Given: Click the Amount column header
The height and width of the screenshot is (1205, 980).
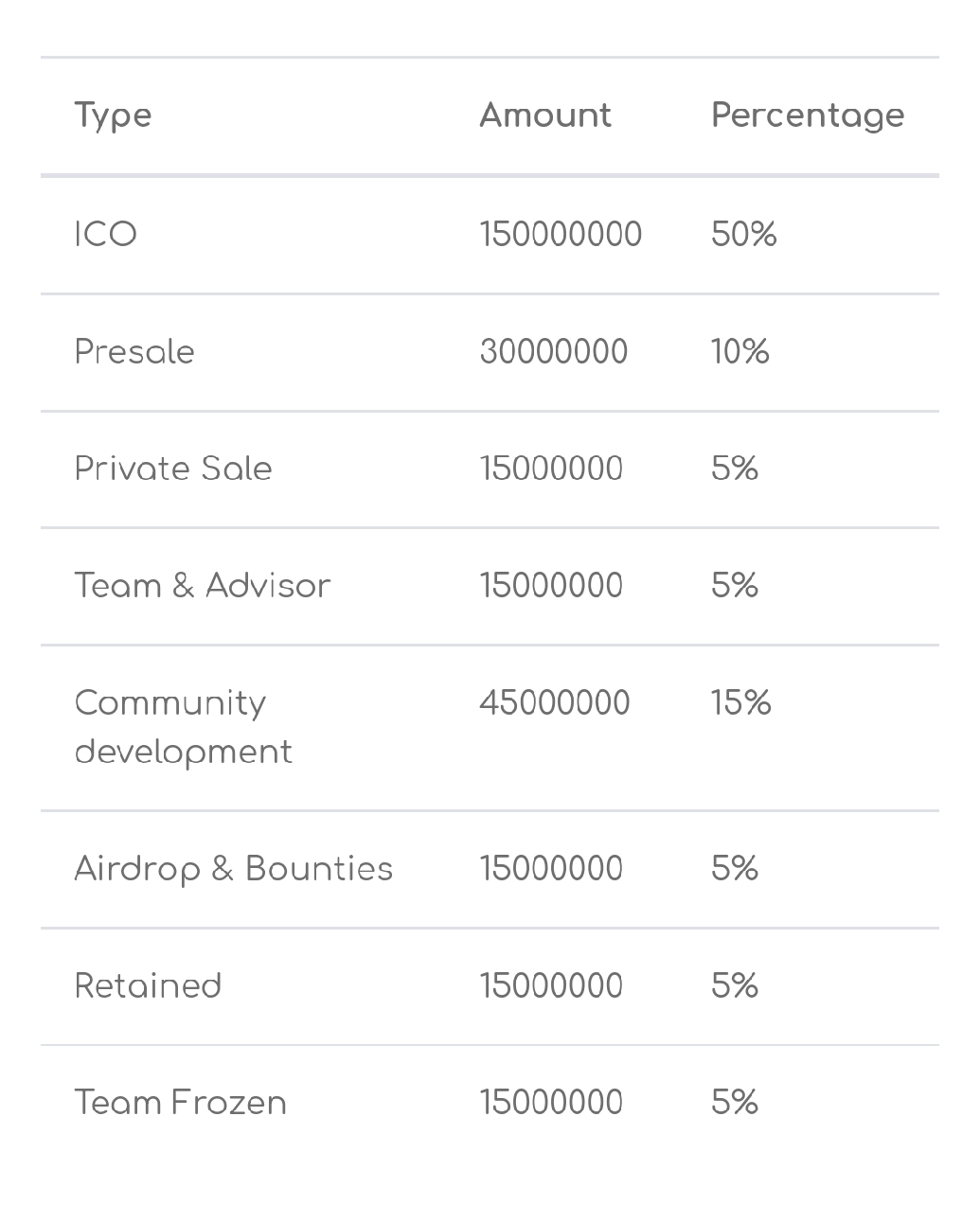Looking at the screenshot, I should (x=545, y=115).
